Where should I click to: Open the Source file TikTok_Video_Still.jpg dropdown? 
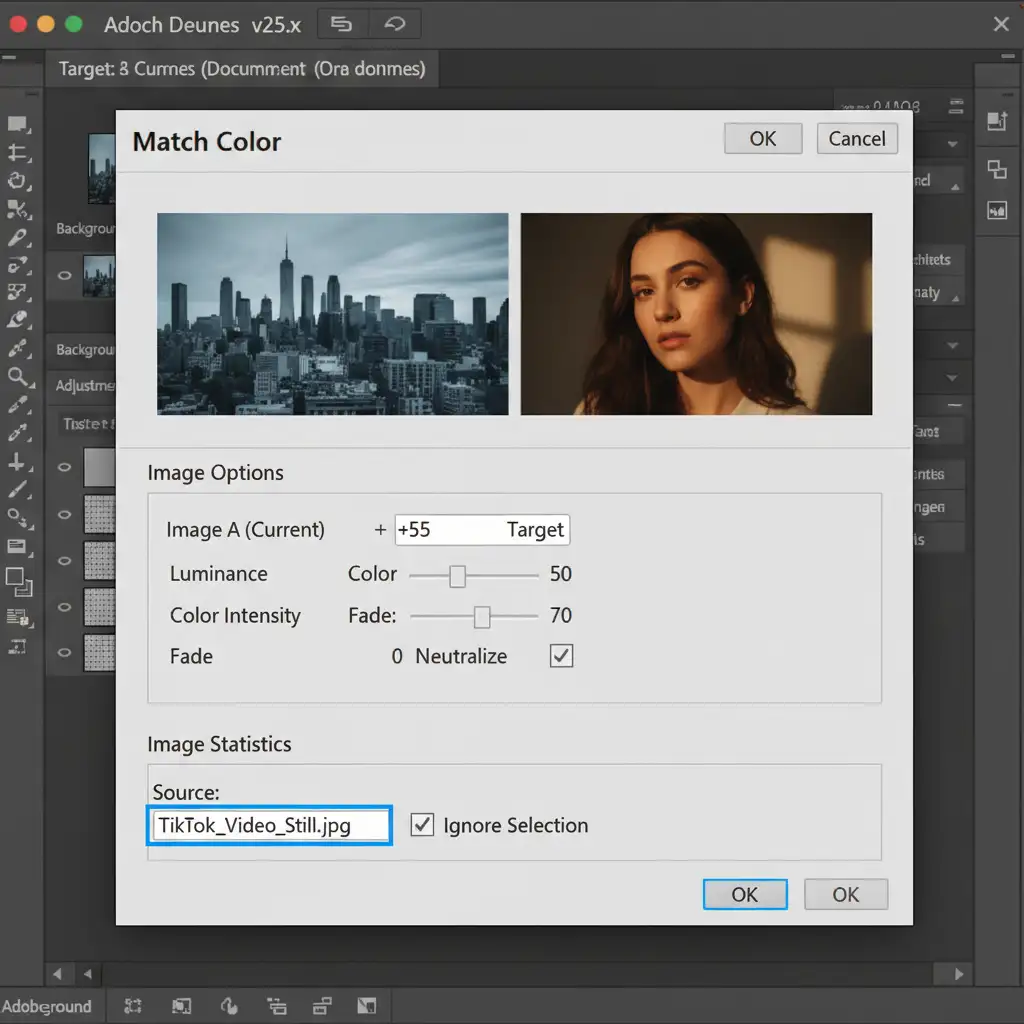(x=269, y=826)
